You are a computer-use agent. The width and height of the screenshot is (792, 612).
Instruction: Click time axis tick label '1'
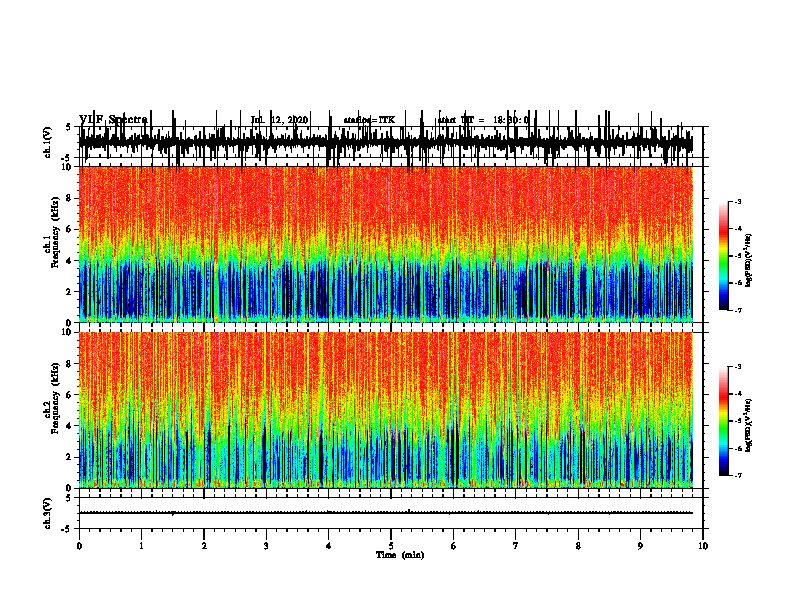pos(141,546)
